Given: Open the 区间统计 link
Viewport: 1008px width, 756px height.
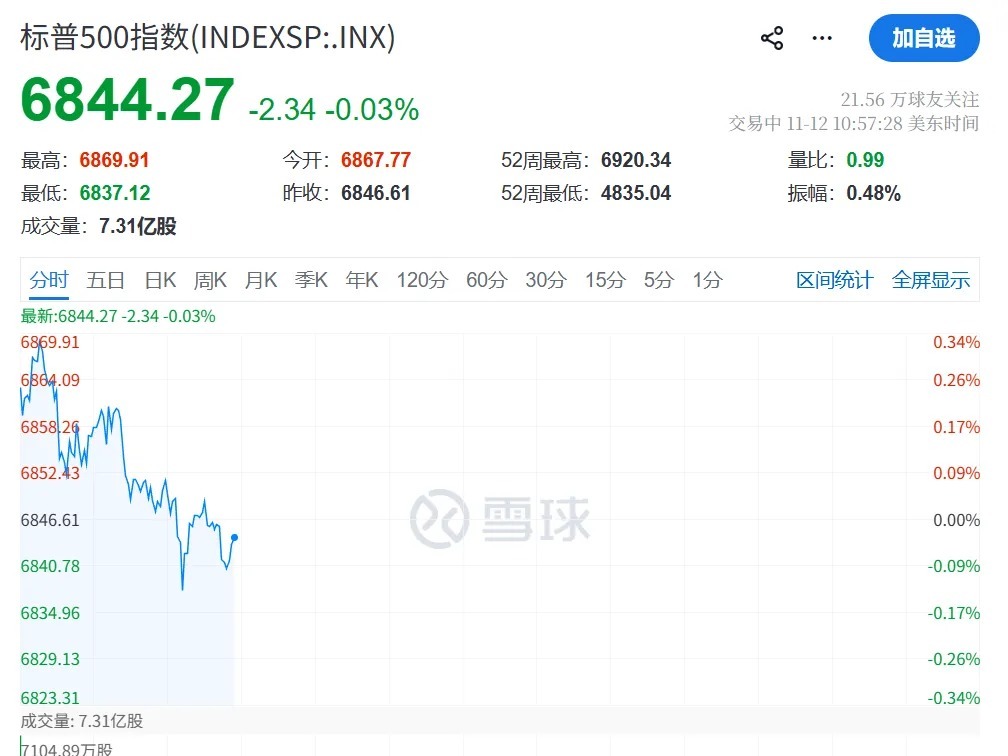Looking at the screenshot, I should 835,280.
